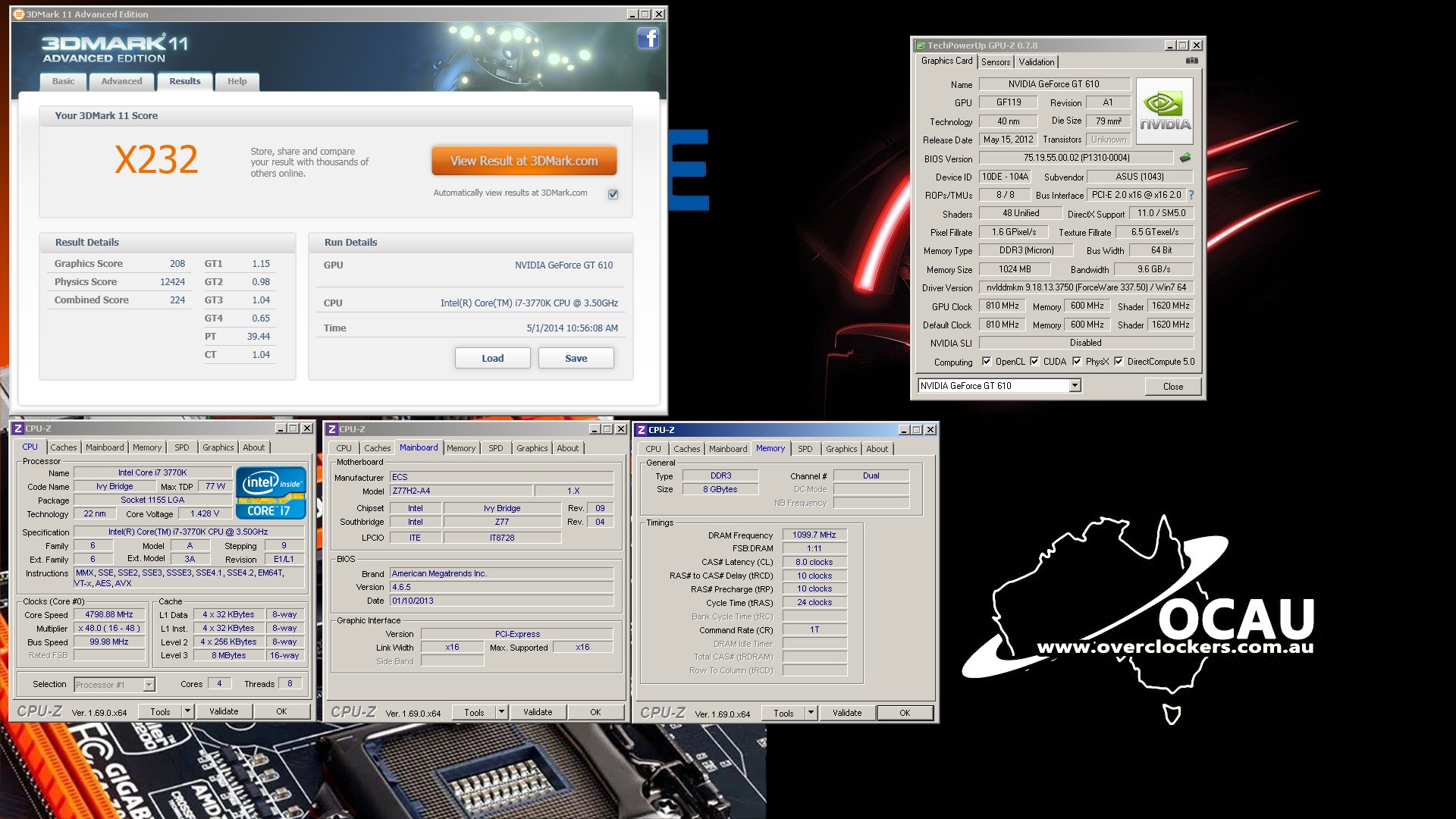Open Mainboard tab in CPU-Z Memory window
1456x819 pixels.
[x=728, y=449]
